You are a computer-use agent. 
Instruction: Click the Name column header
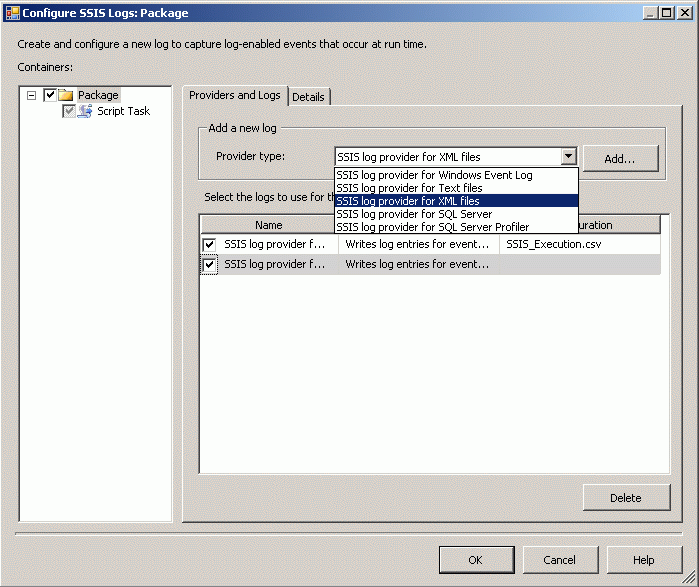click(x=268, y=225)
